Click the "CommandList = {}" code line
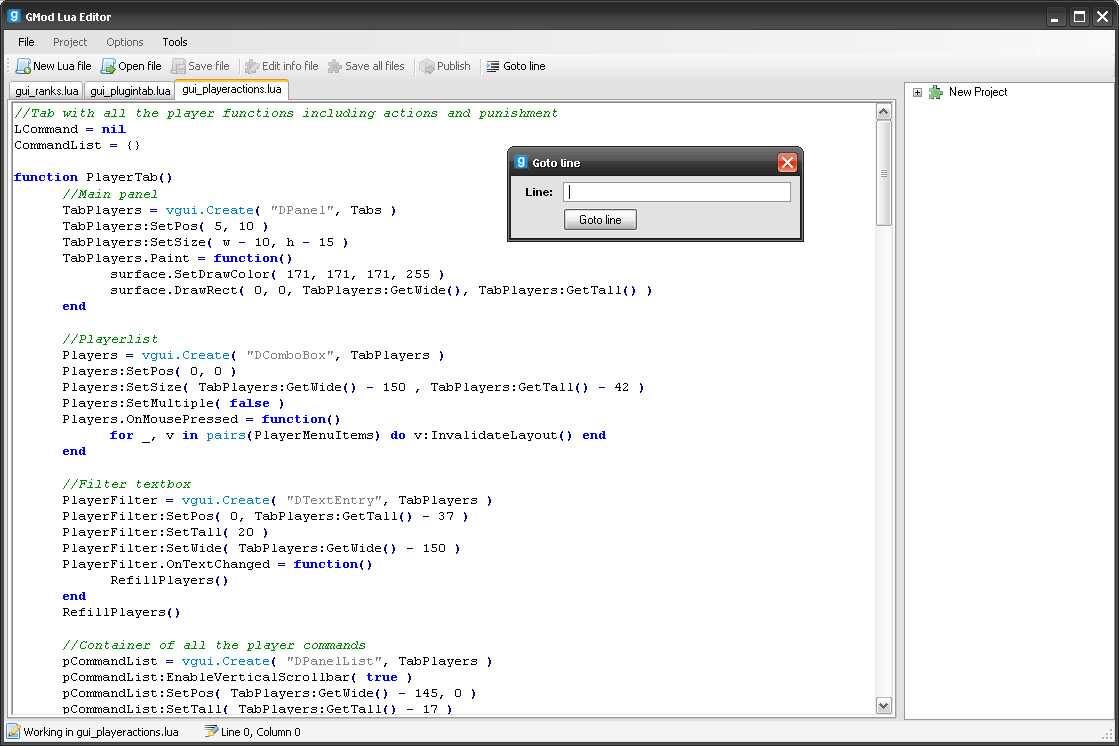 tap(77, 145)
